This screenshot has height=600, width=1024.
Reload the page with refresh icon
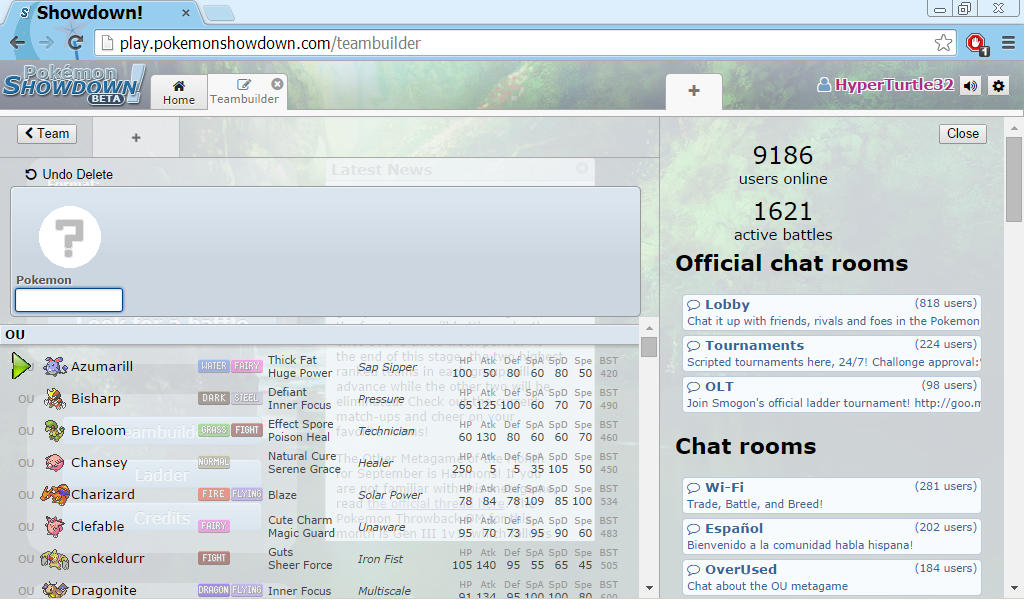75,43
